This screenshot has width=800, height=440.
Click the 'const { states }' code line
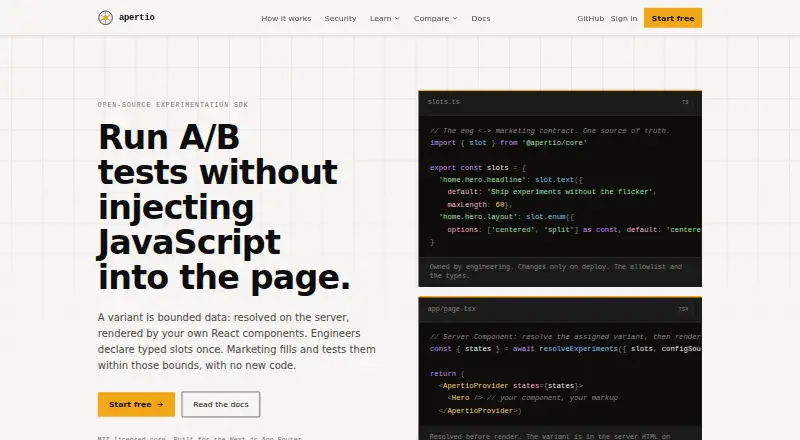[565, 349]
